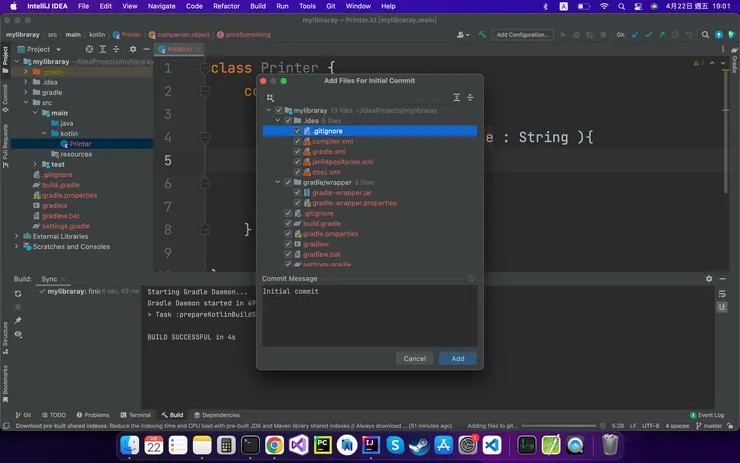Screen dimensions: 740x463
Task: Click into the Commit Message text area
Action: pos(369,315)
